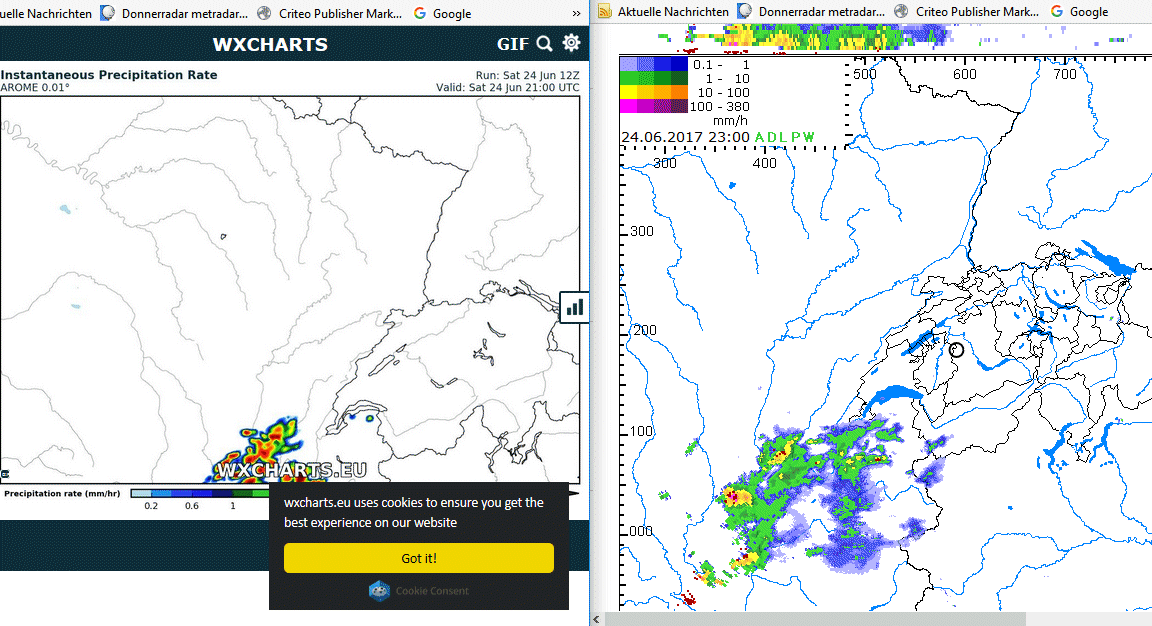
Task: Click the Criteo favicon in the right bookmarks bar
Action: pos(901,12)
